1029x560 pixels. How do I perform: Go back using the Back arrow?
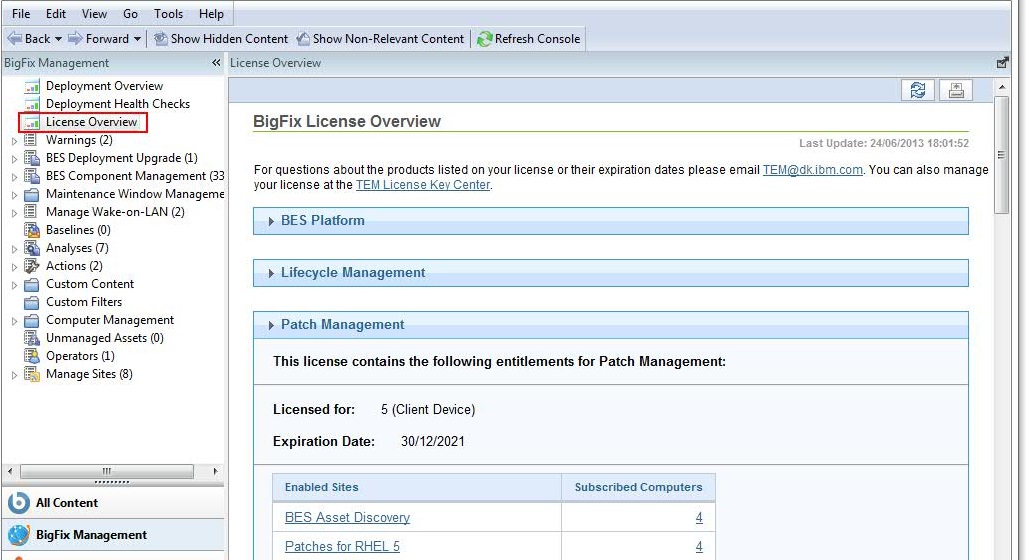coord(29,39)
